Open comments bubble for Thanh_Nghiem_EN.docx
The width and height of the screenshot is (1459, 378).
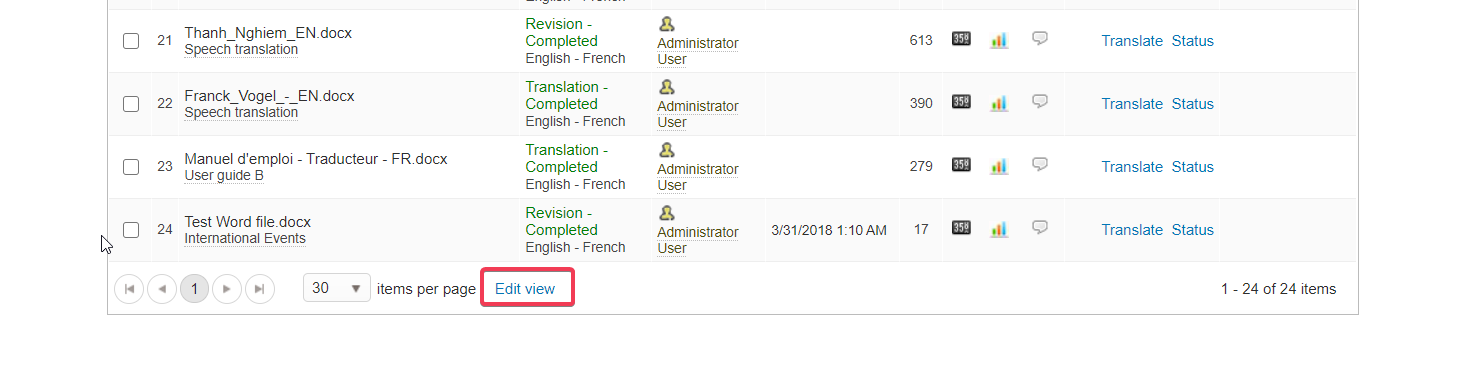click(1040, 38)
